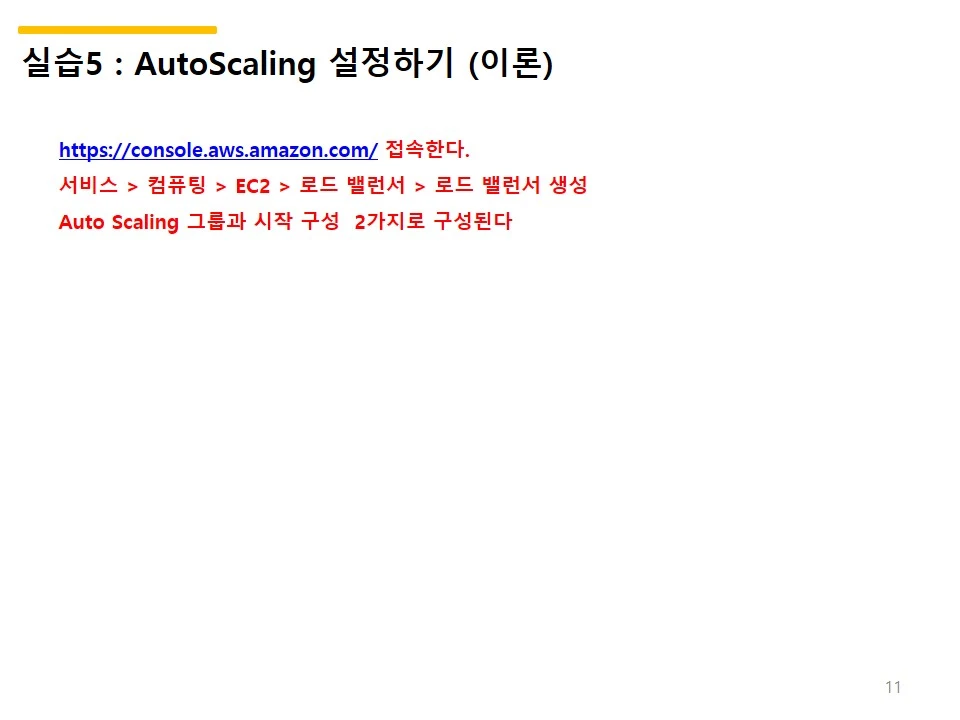Image resolution: width=960 pixels, height=720 pixels.
Task: Select the EC2 text in the path
Action: click(x=252, y=186)
